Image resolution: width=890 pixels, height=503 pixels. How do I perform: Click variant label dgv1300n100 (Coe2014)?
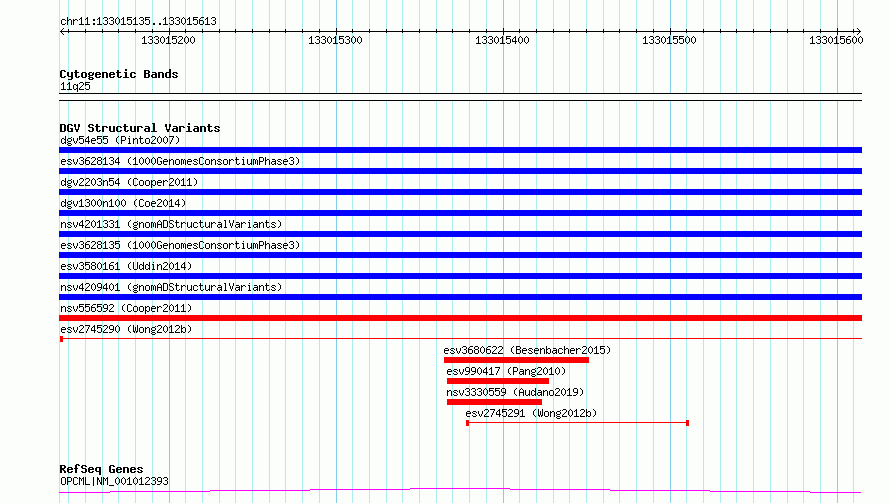click(x=123, y=203)
